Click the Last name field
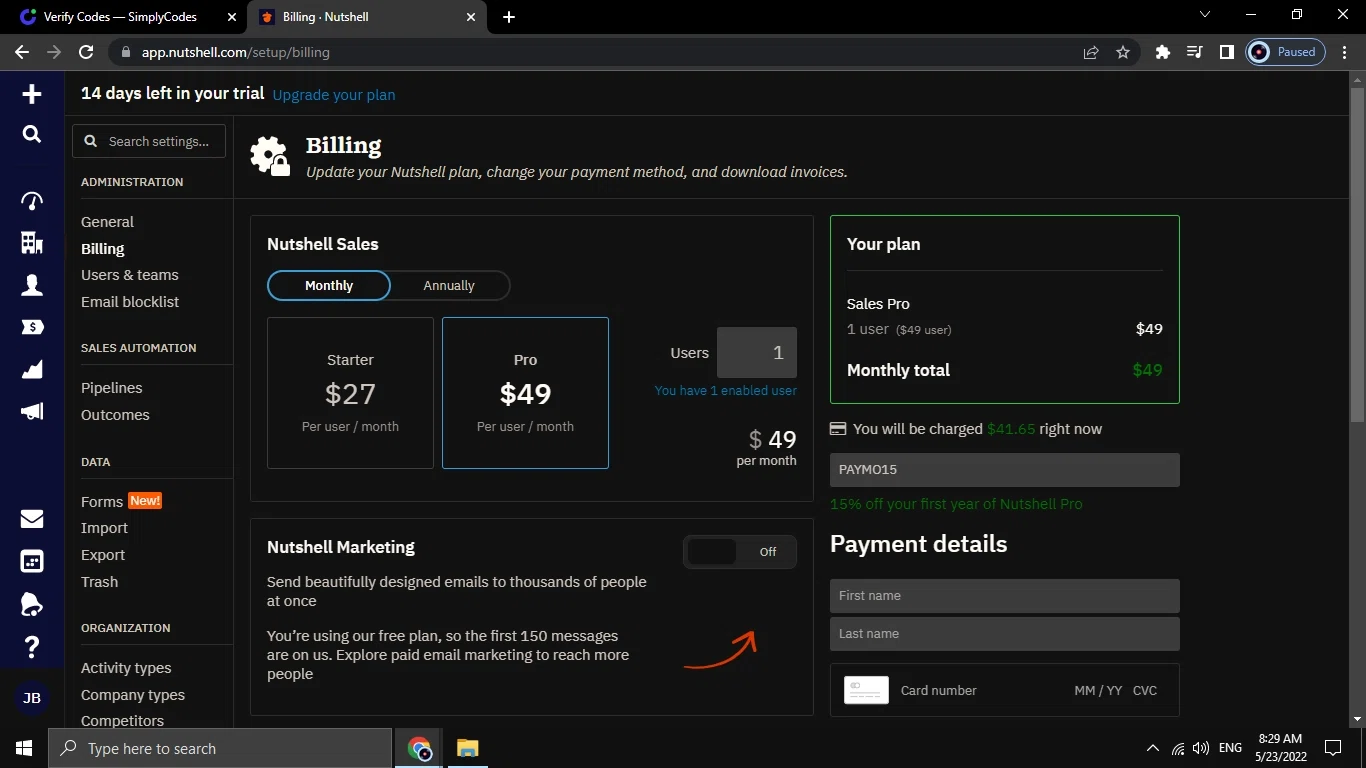Image resolution: width=1366 pixels, height=768 pixels. click(1005, 634)
